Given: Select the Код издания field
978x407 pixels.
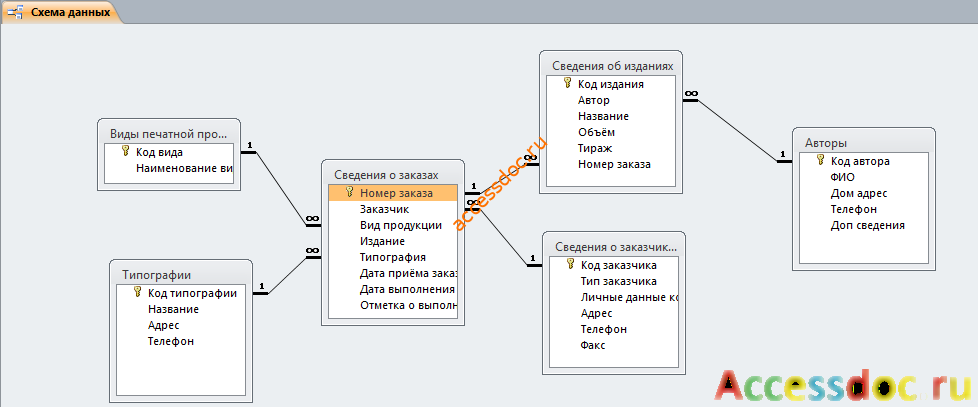Looking at the screenshot, I should (611, 84).
